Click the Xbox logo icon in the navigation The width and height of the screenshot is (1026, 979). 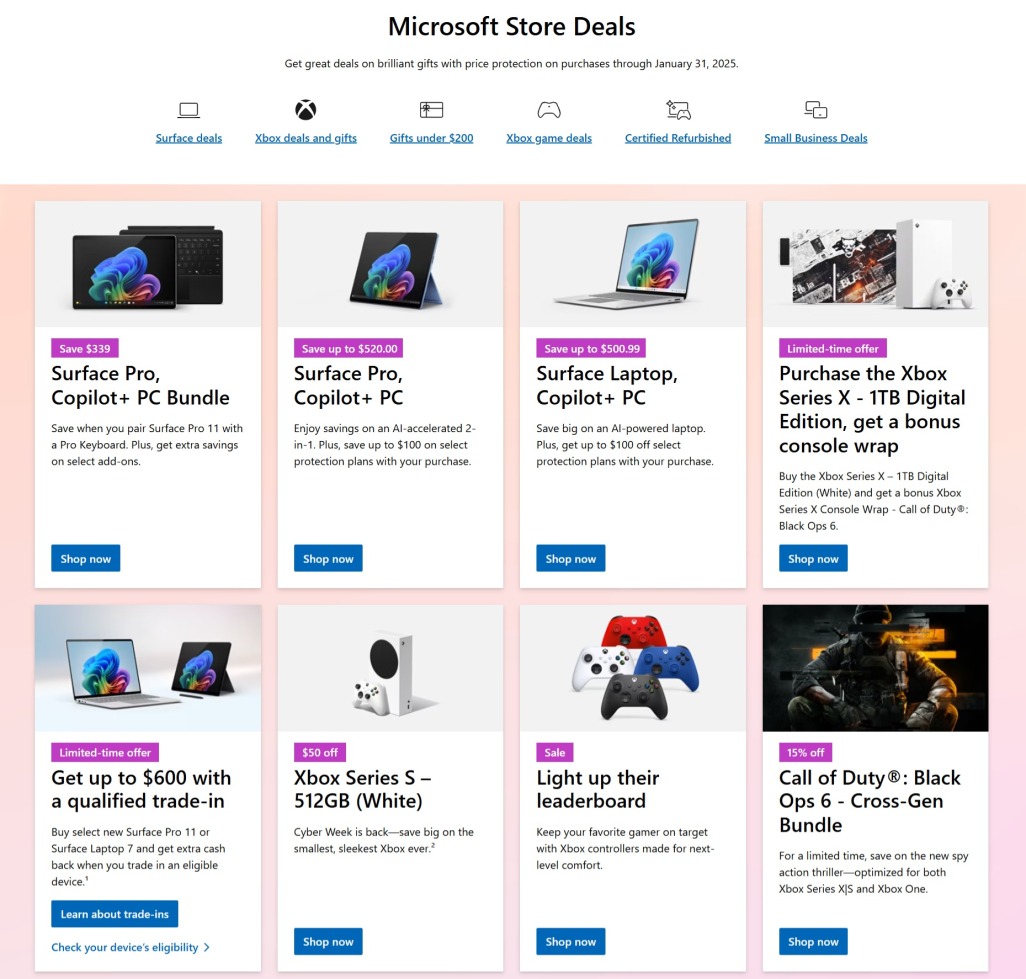coord(305,109)
